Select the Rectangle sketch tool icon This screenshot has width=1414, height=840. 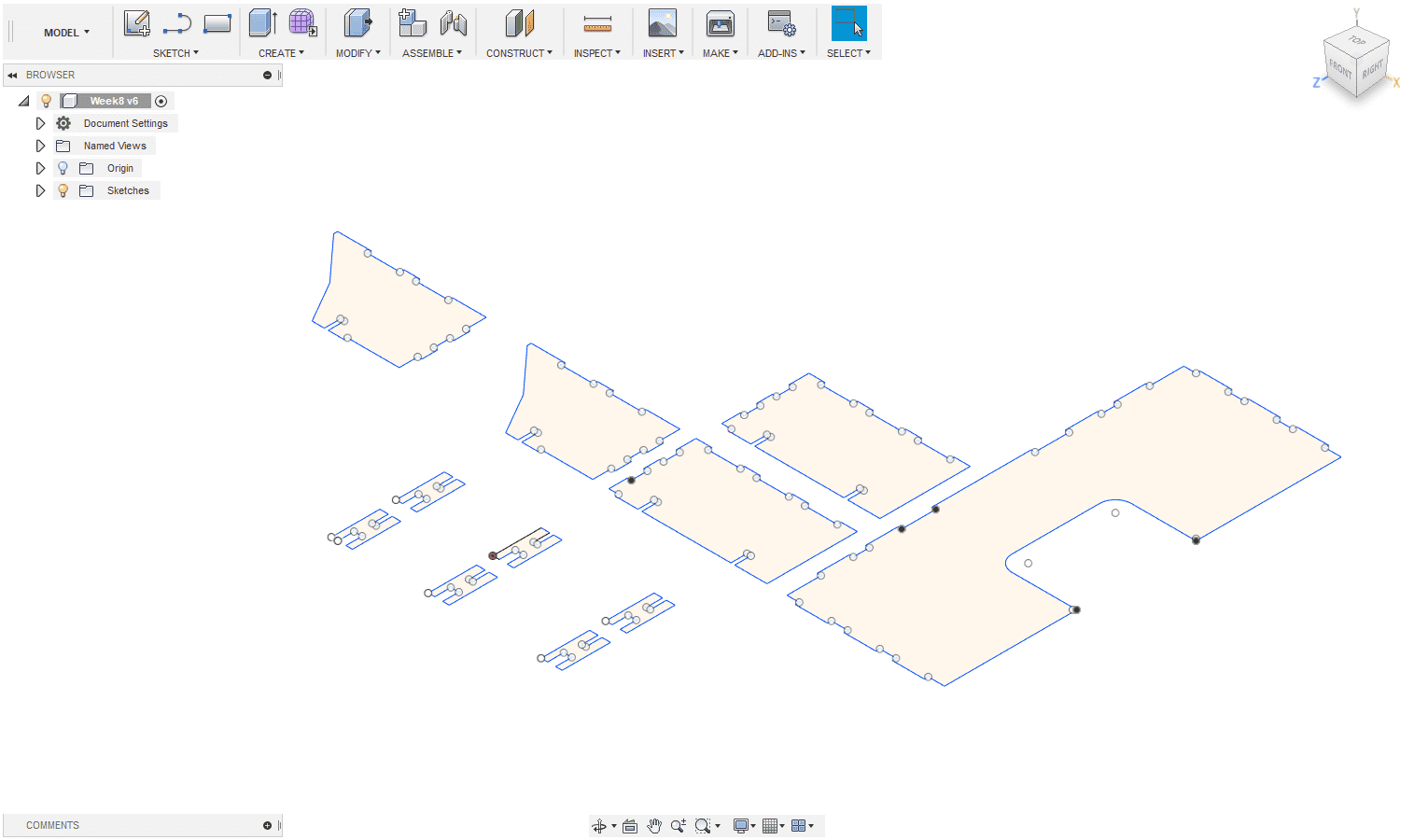point(217,23)
